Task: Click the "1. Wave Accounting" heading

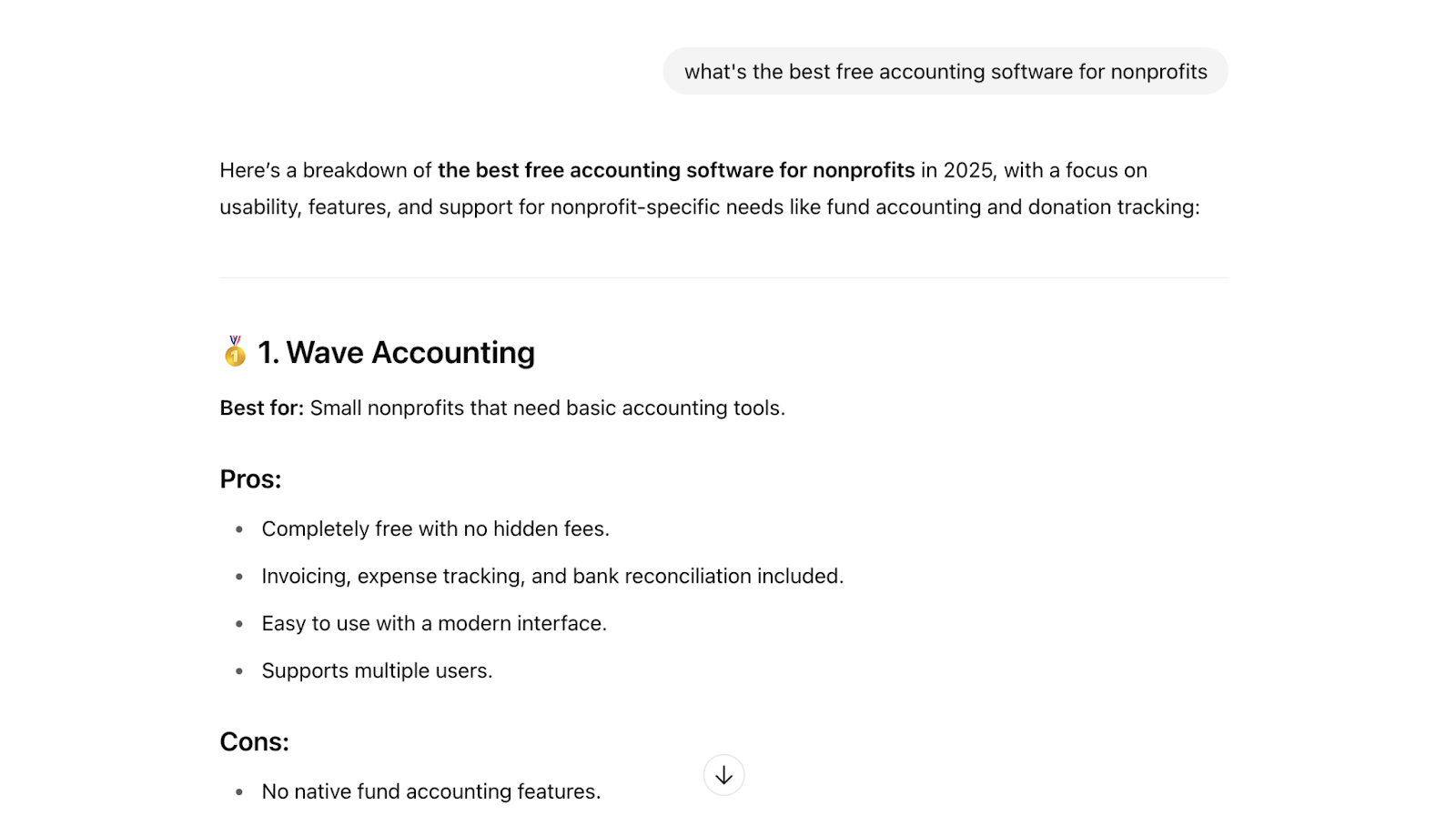Action: pos(396,352)
